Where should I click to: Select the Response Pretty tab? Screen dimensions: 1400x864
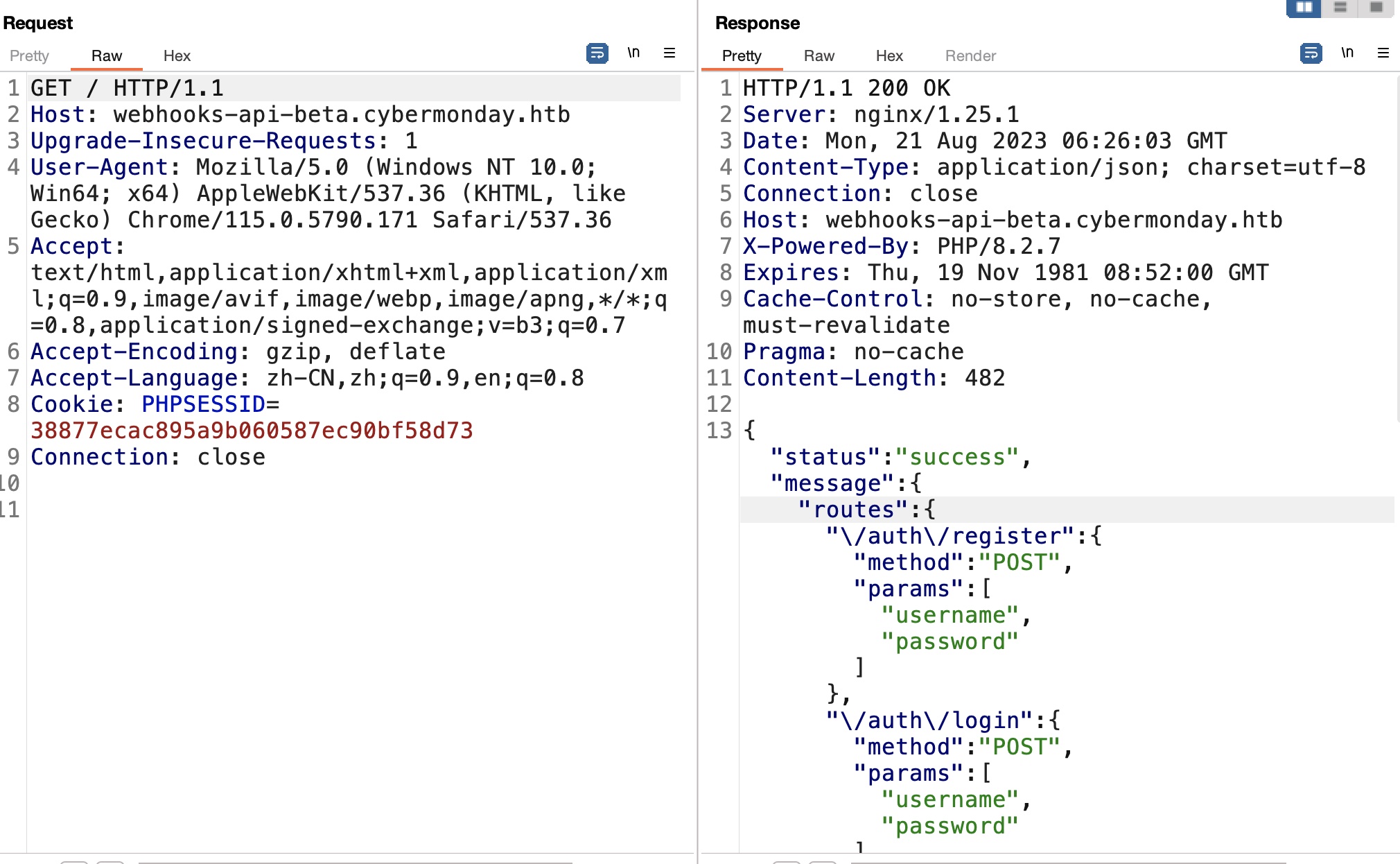742,55
